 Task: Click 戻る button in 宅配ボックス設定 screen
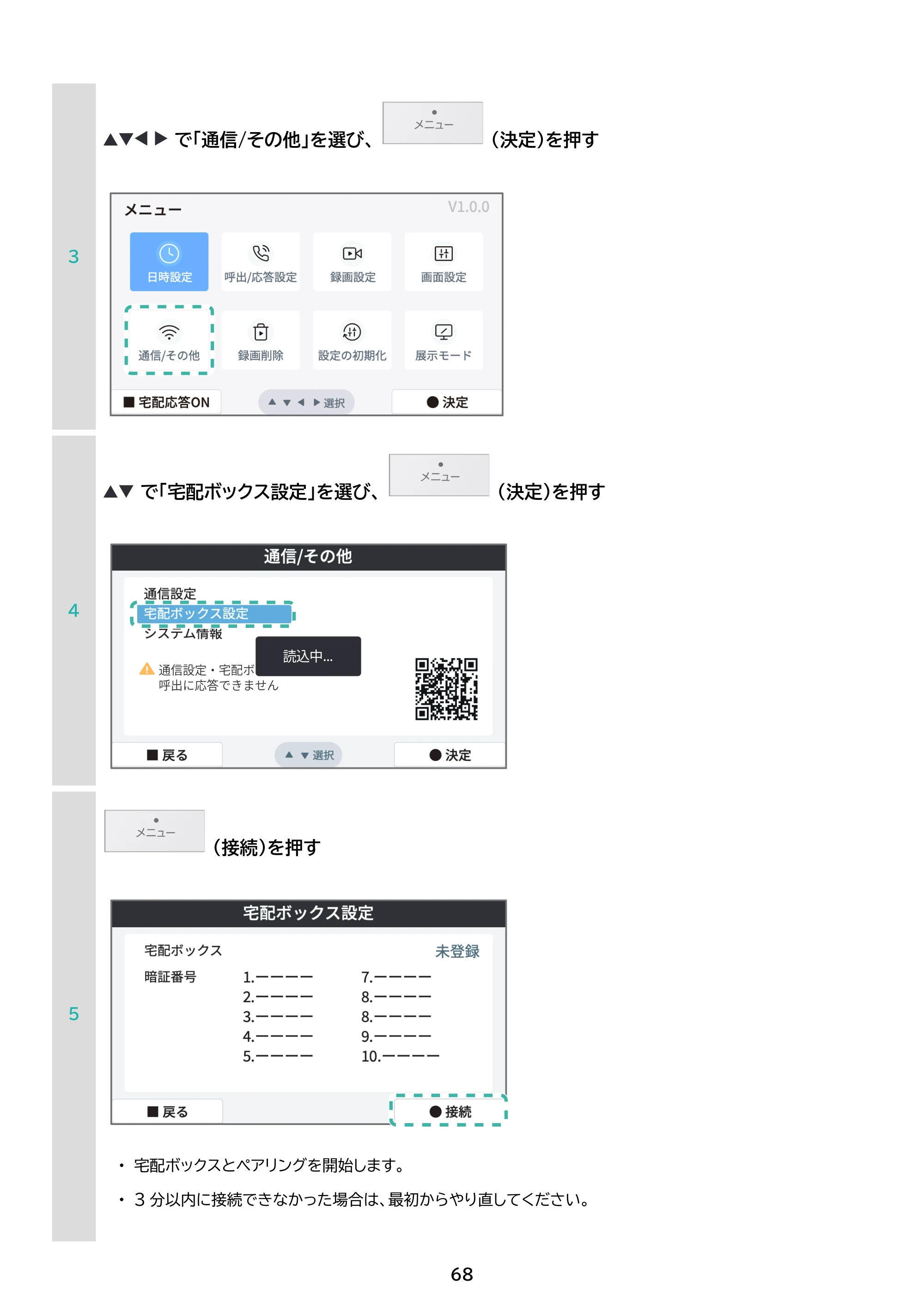[167, 1112]
